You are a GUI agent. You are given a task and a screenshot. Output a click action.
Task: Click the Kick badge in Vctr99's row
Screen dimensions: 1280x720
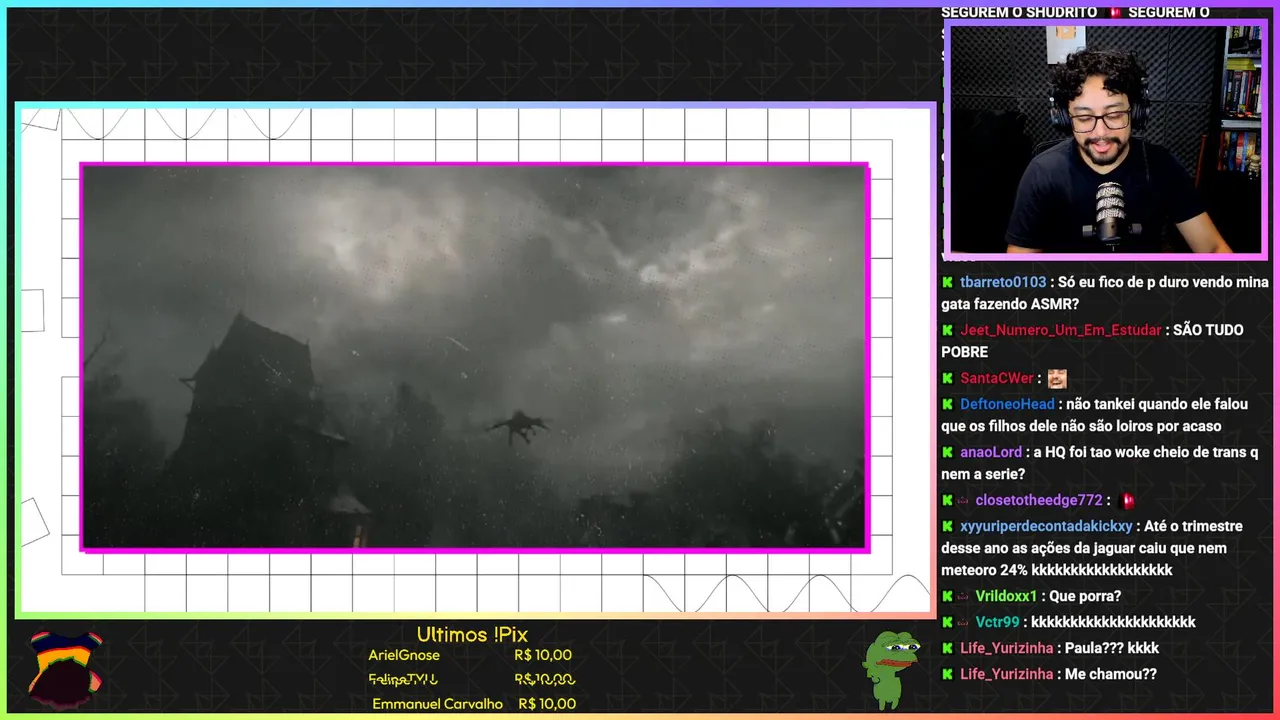[947, 623]
